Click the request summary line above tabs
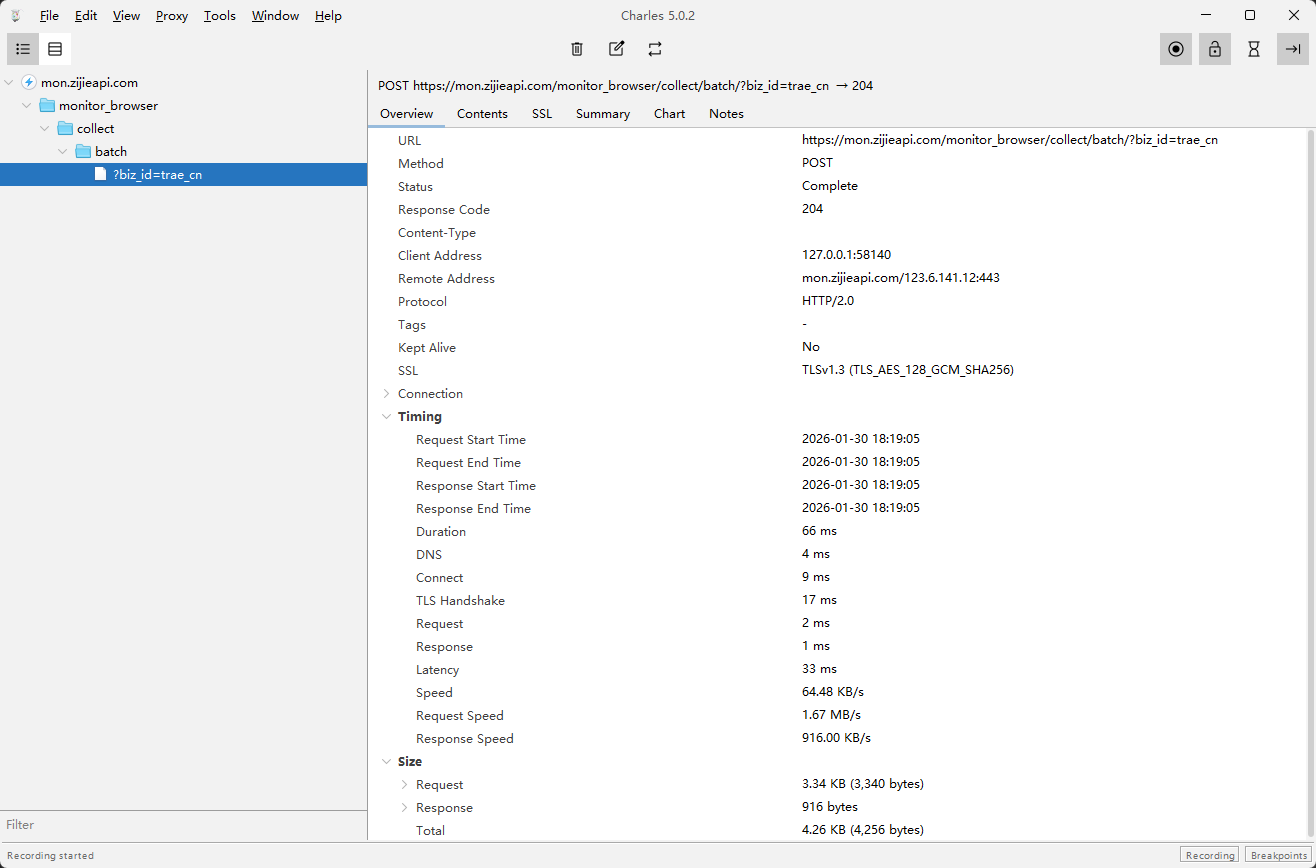Image resolution: width=1316 pixels, height=868 pixels. 626,86
